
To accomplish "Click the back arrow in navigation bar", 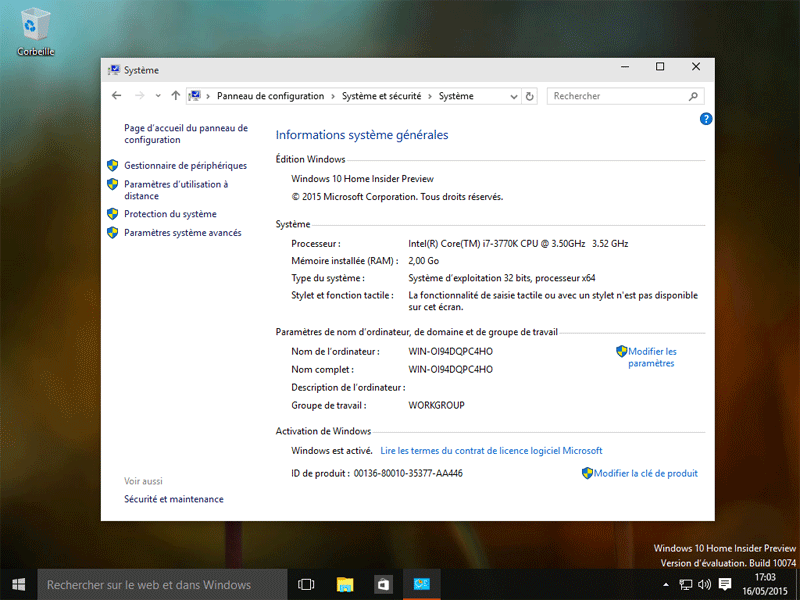I will pyautogui.click(x=117, y=96).
